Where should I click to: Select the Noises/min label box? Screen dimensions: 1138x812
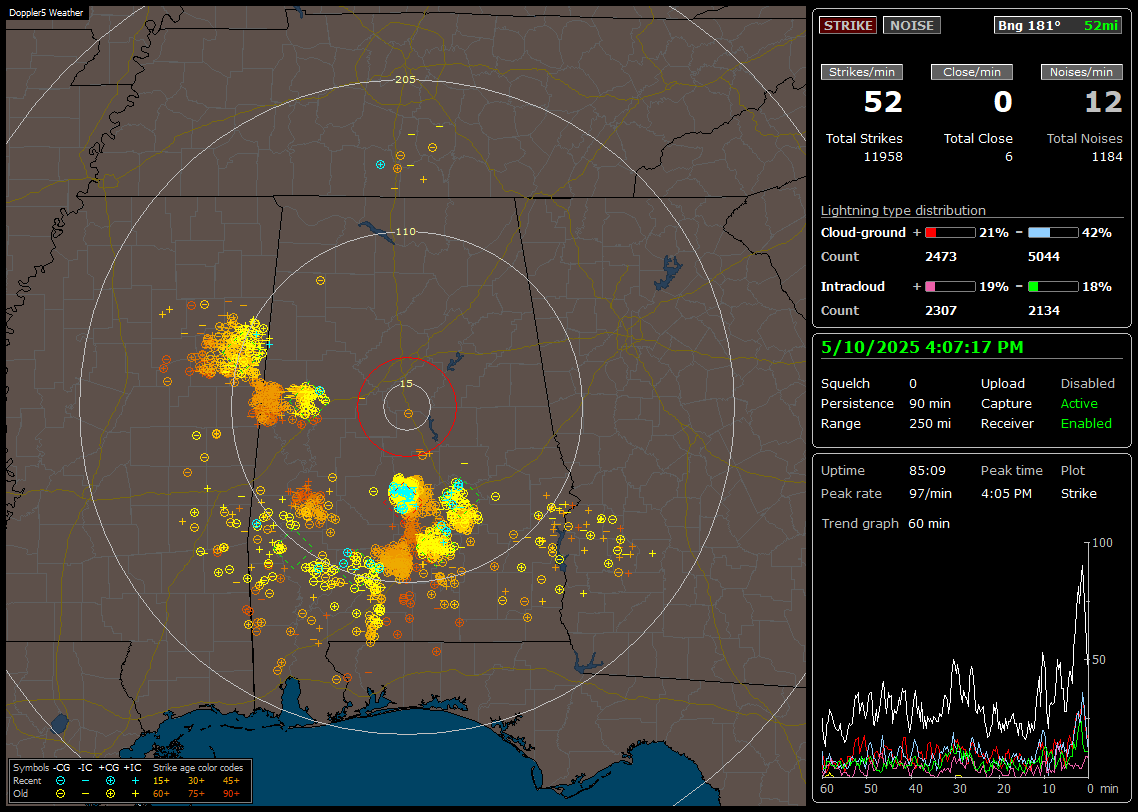(1081, 72)
